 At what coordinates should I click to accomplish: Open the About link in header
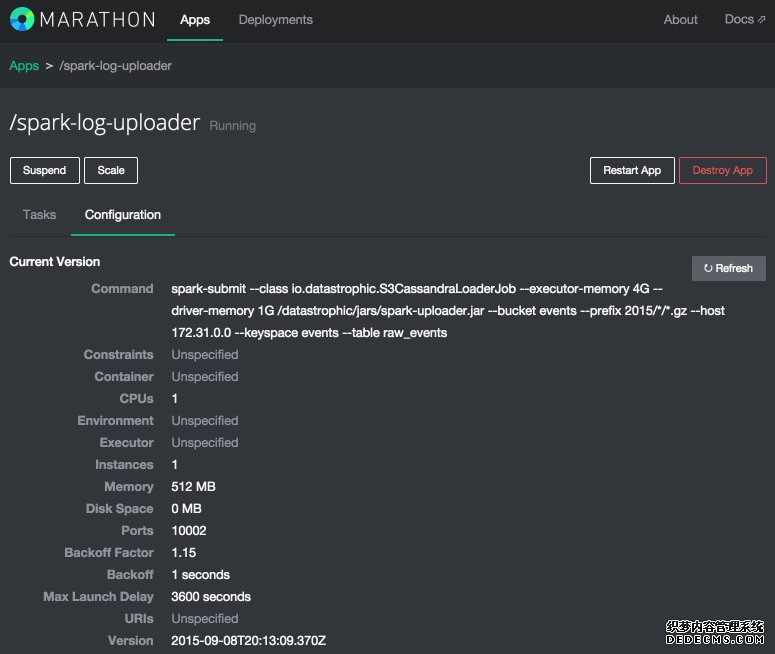[x=680, y=19]
